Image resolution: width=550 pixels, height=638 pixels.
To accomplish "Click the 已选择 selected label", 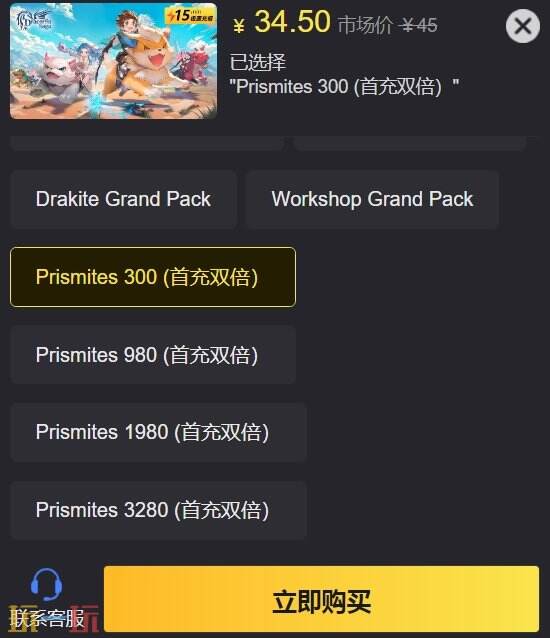I will click(x=258, y=62).
